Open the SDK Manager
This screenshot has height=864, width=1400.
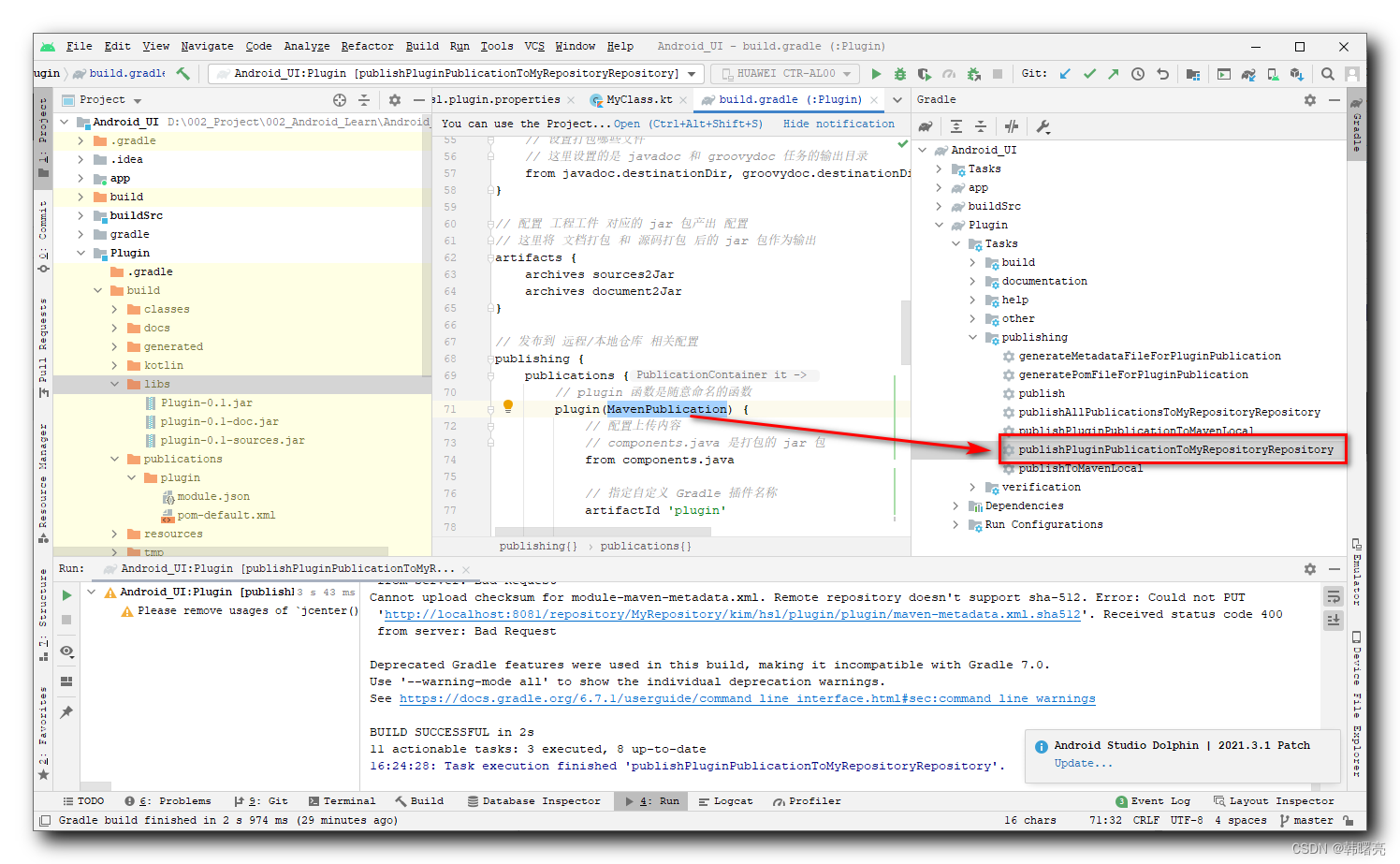(x=1297, y=74)
